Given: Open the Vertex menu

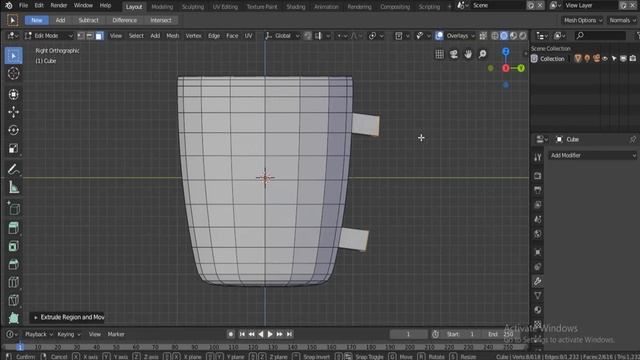Looking at the screenshot, I should [193, 36].
